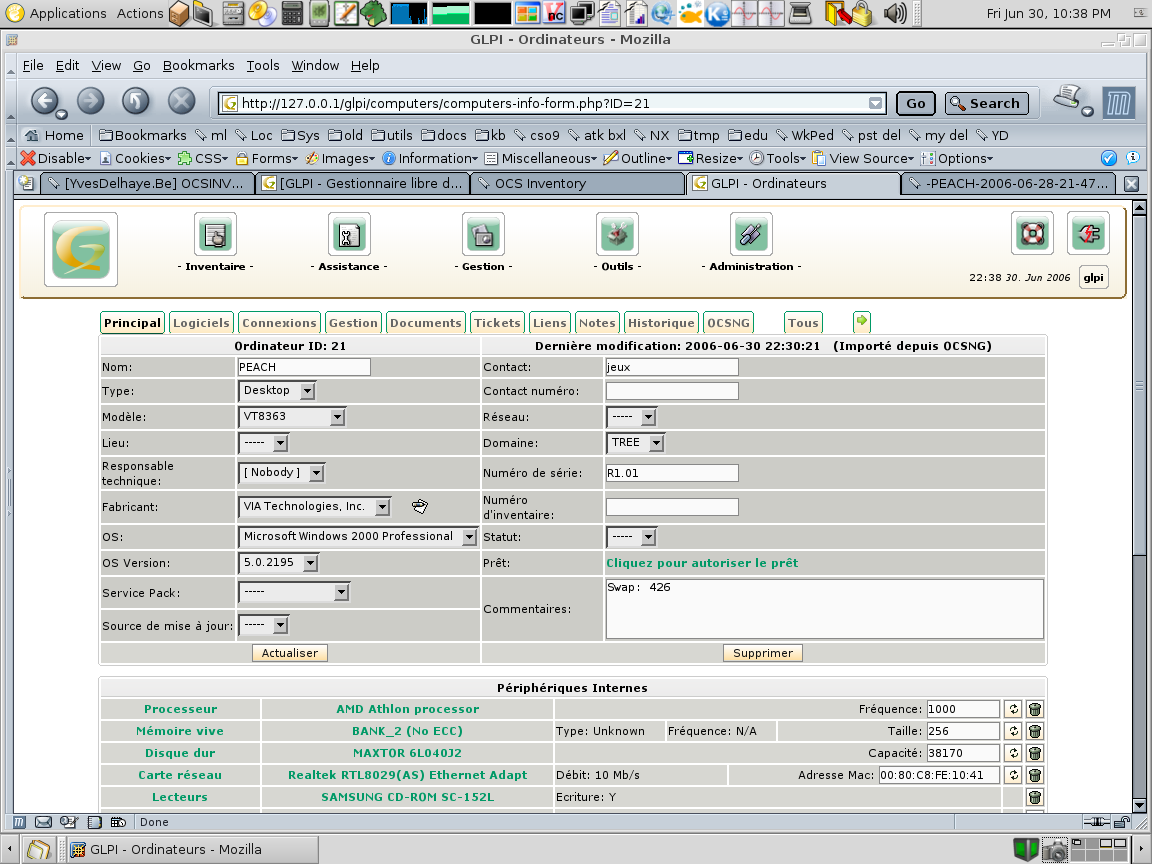Click the Go button
Screen dimensions: 1152x864
pos(915,104)
